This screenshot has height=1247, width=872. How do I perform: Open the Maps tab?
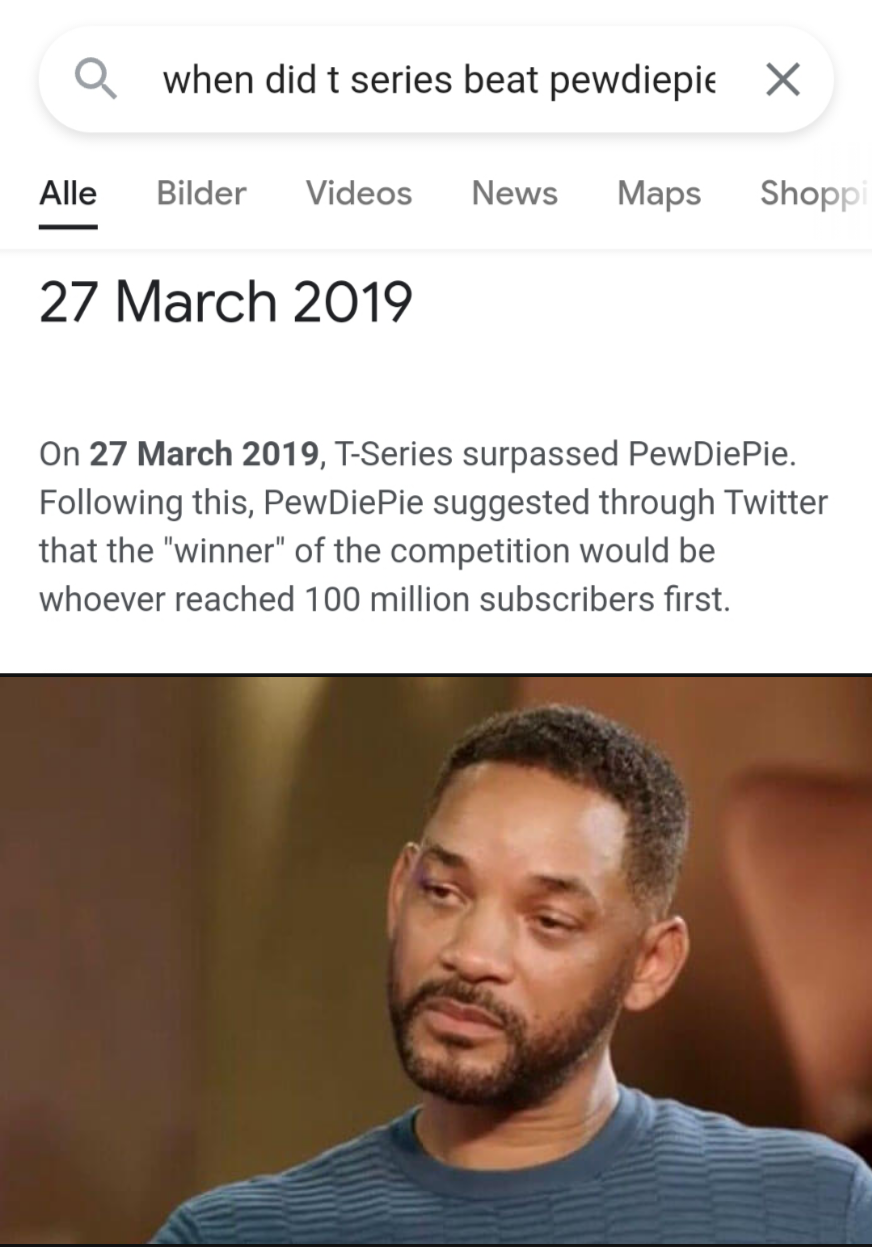pyautogui.click(x=659, y=192)
